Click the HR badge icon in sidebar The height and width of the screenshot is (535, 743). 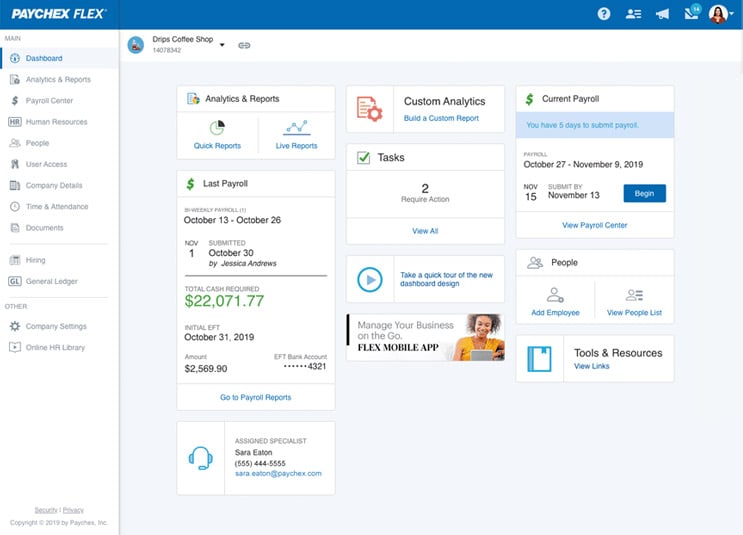click(x=15, y=122)
